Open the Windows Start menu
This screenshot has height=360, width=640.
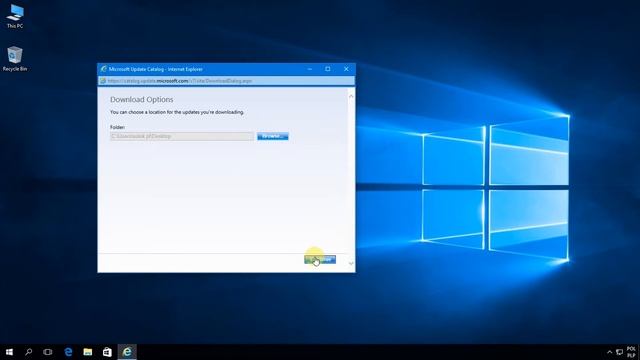point(9,352)
